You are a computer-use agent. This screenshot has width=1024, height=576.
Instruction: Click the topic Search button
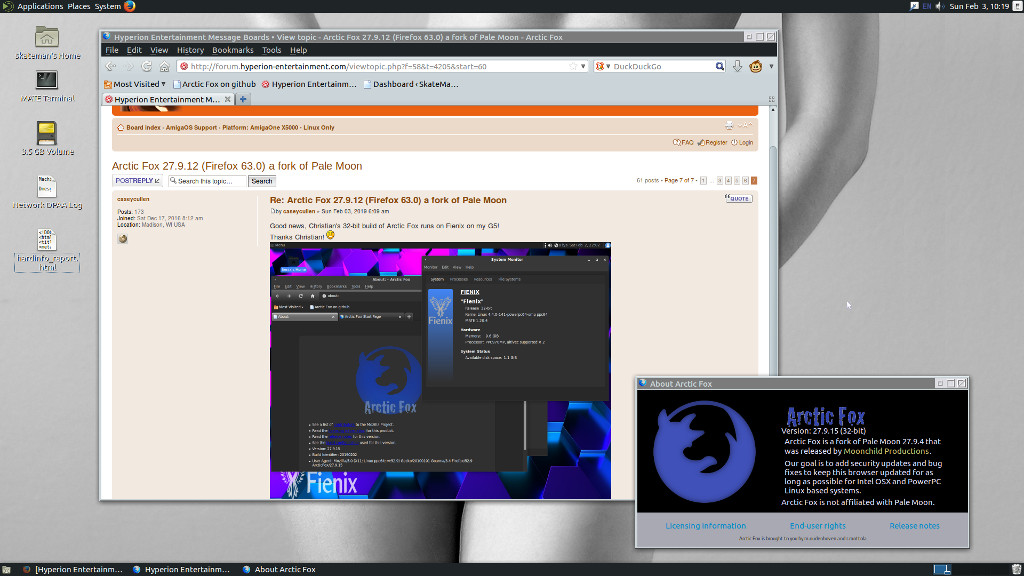(261, 181)
